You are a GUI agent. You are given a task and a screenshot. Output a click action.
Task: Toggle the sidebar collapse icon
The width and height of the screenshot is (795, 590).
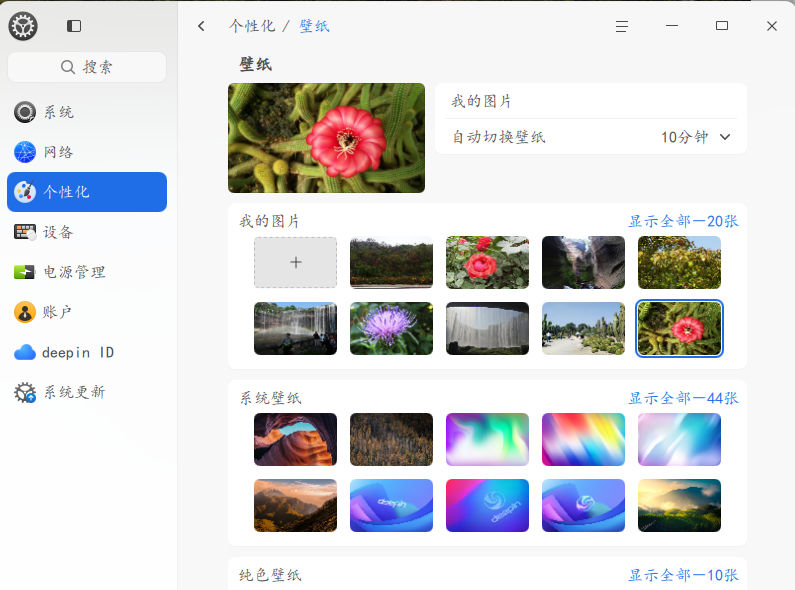point(74,26)
